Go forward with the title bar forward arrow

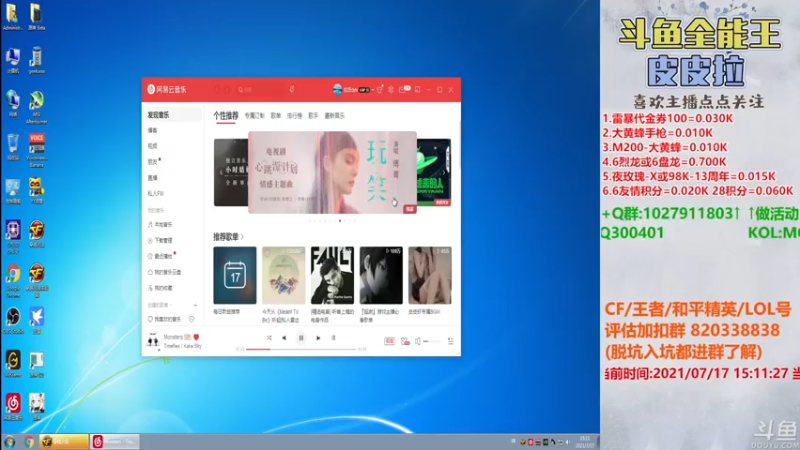tap(228, 89)
